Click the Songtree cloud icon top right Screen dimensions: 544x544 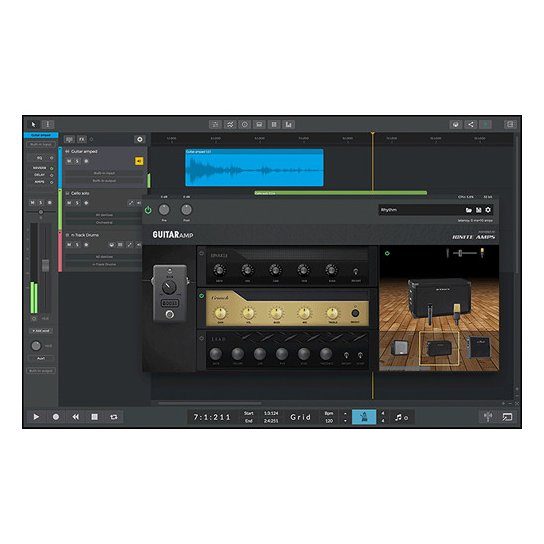pos(456,125)
